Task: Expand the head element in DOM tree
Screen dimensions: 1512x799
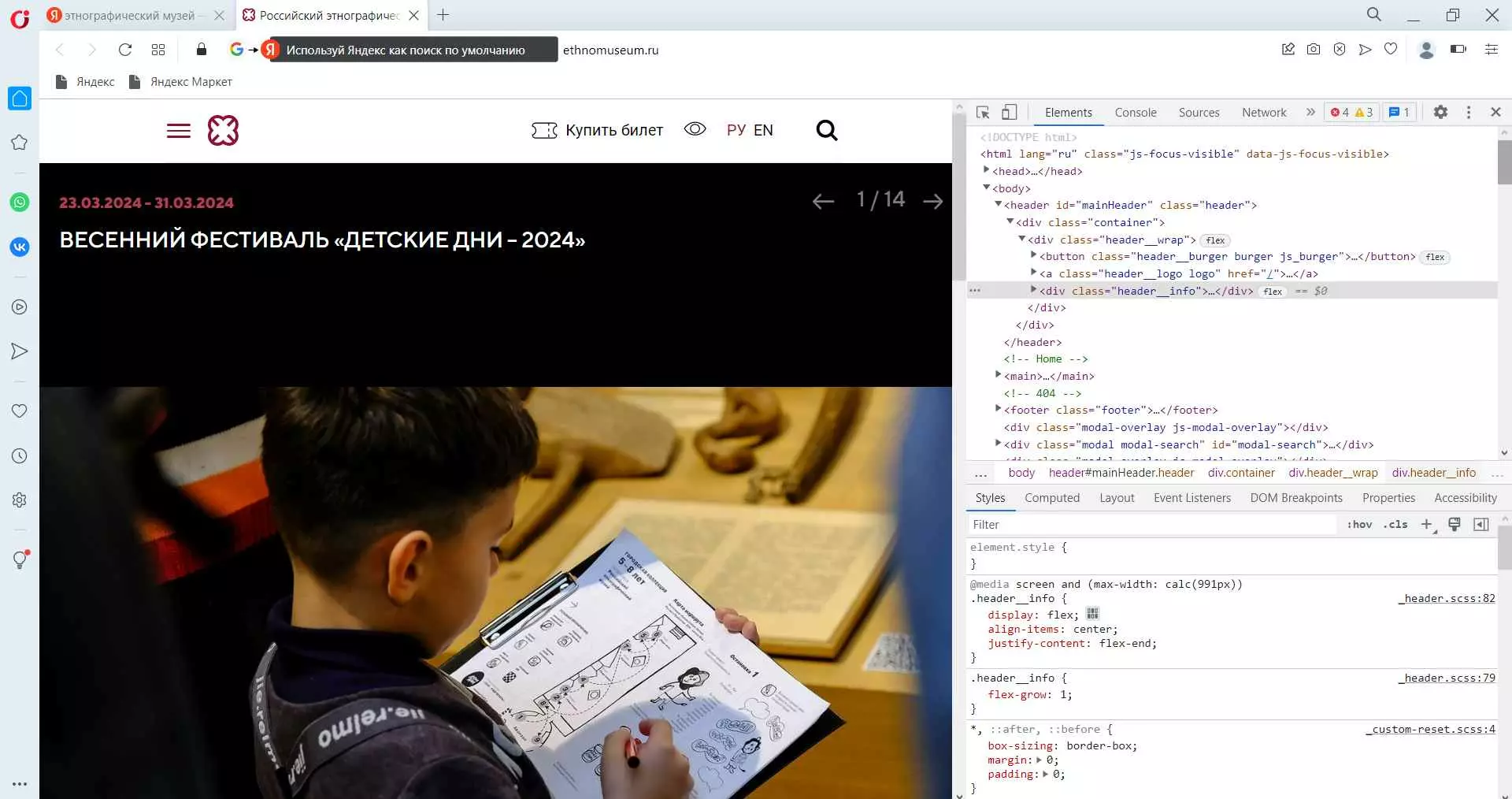Action: 986,171
